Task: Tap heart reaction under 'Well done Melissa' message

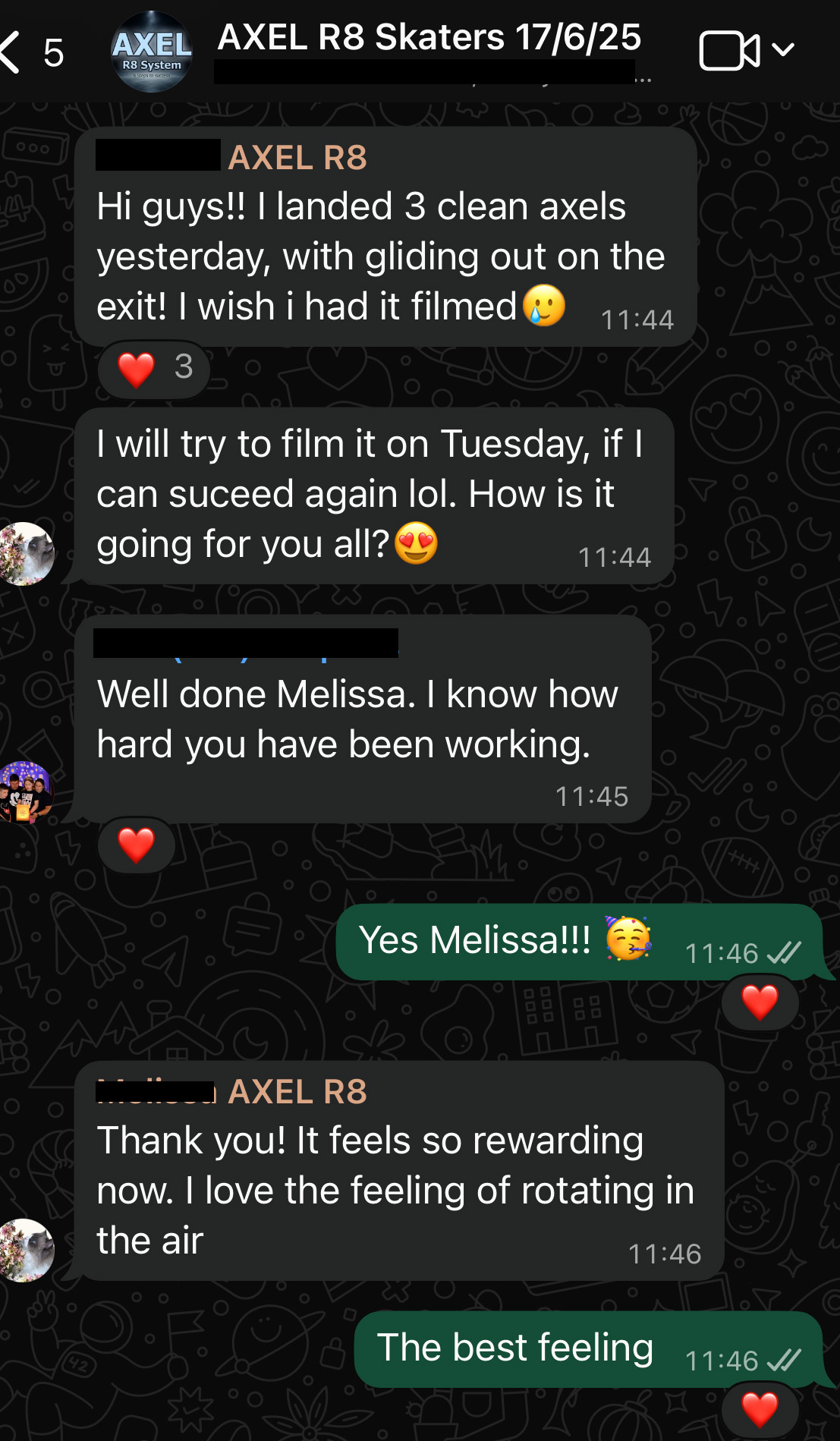Action: [137, 845]
